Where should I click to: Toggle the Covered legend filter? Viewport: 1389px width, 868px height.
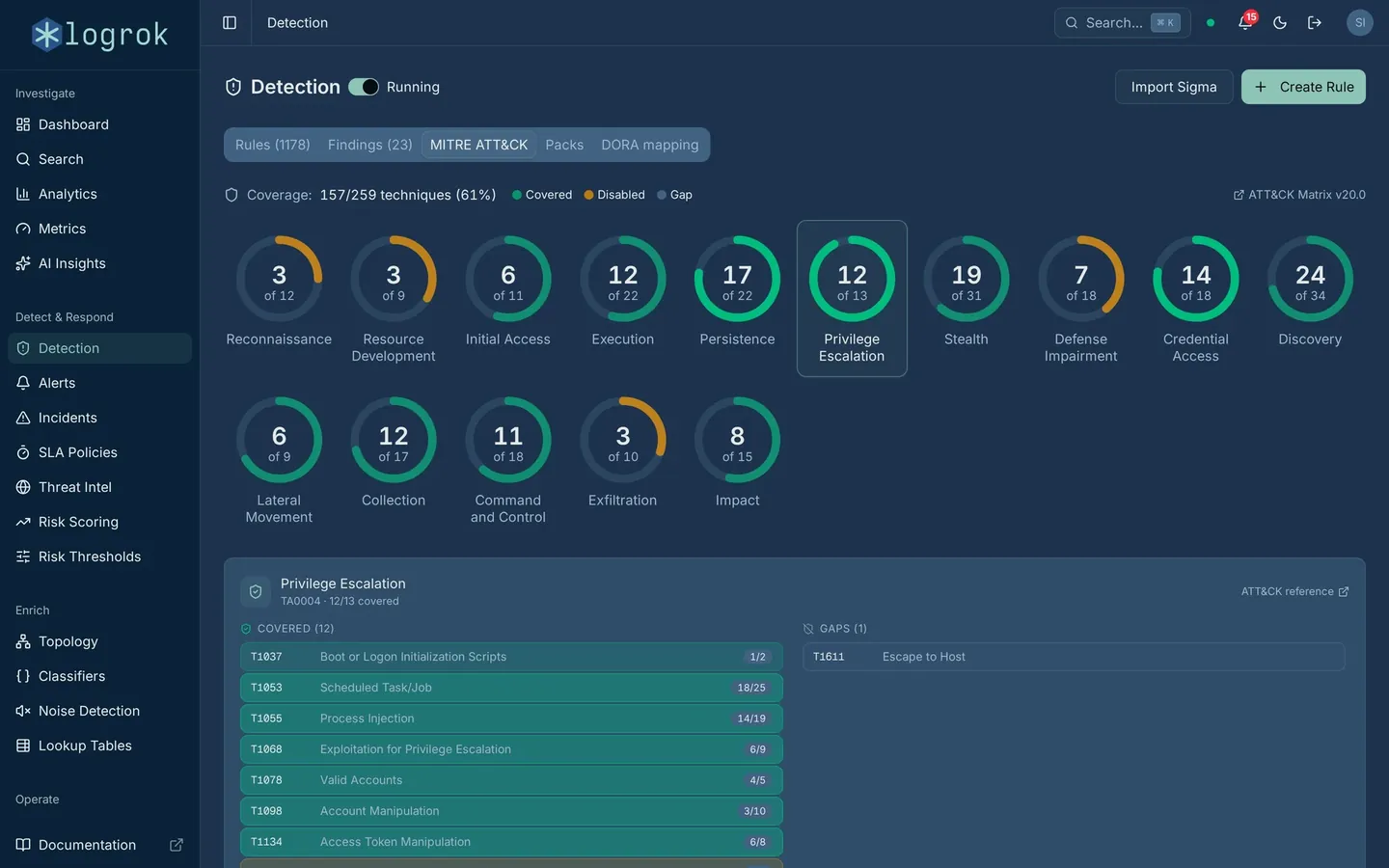[542, 195]
